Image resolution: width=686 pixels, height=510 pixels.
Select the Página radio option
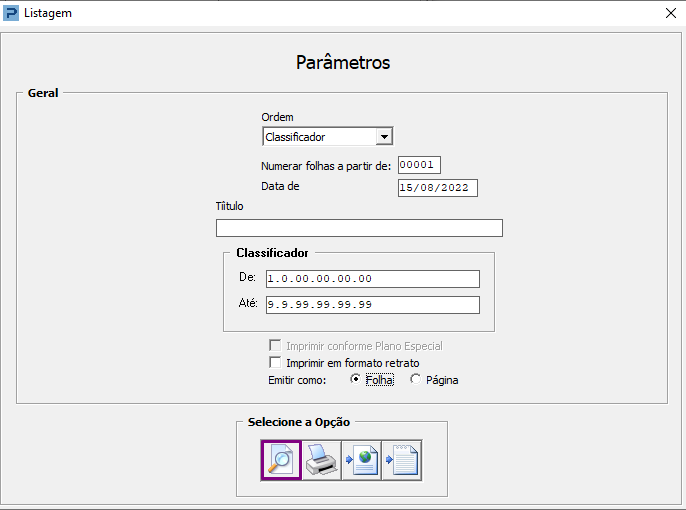coord(416,380)
